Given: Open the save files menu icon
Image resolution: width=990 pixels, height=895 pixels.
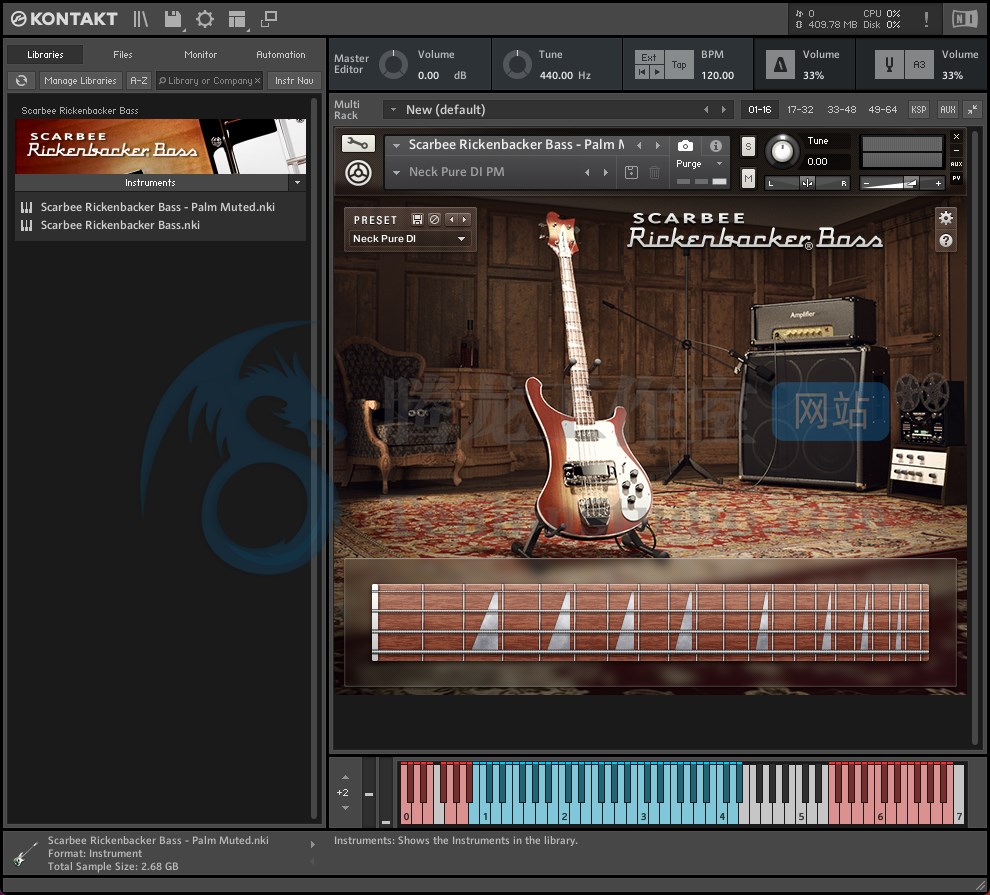Looking at the screenshot, I should tap(172, 19).
